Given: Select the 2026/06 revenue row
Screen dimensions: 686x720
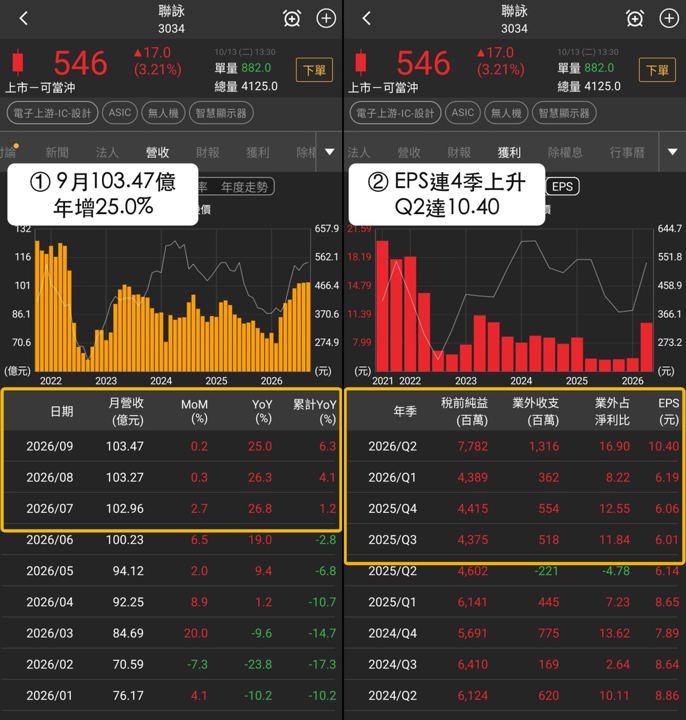Looking at the screenshot, I should click(171, 540).
